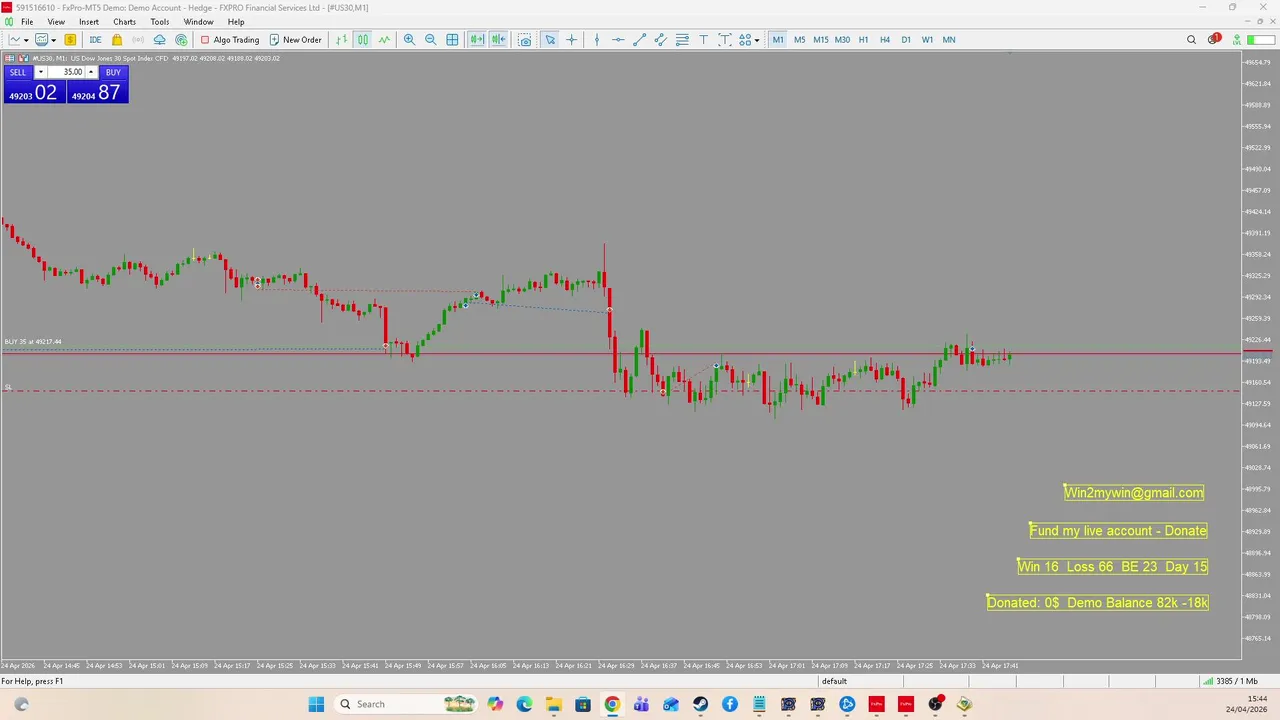
Task: Open the Help menu
Action: (x=236, y=22)
